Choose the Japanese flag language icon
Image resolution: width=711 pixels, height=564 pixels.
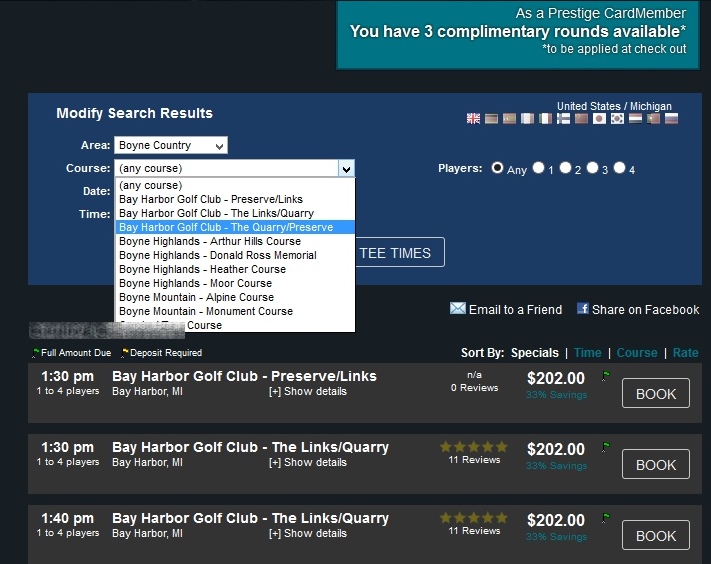pos(599,119)
